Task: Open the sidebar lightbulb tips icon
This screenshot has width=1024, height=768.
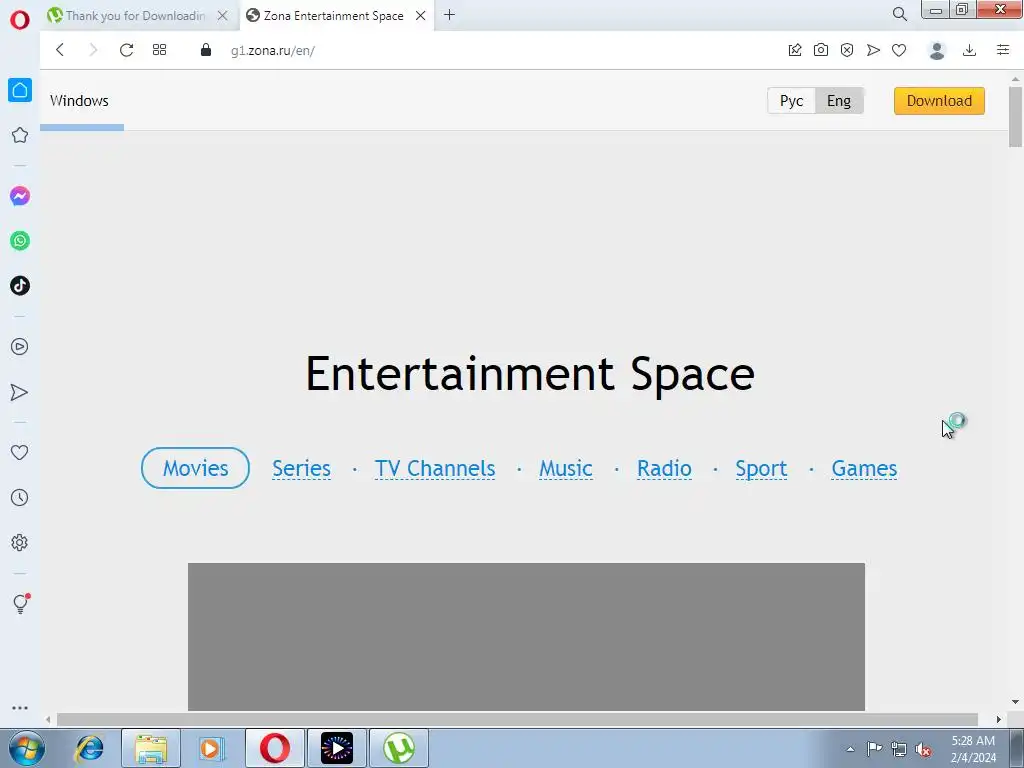Action: (20, 603)
